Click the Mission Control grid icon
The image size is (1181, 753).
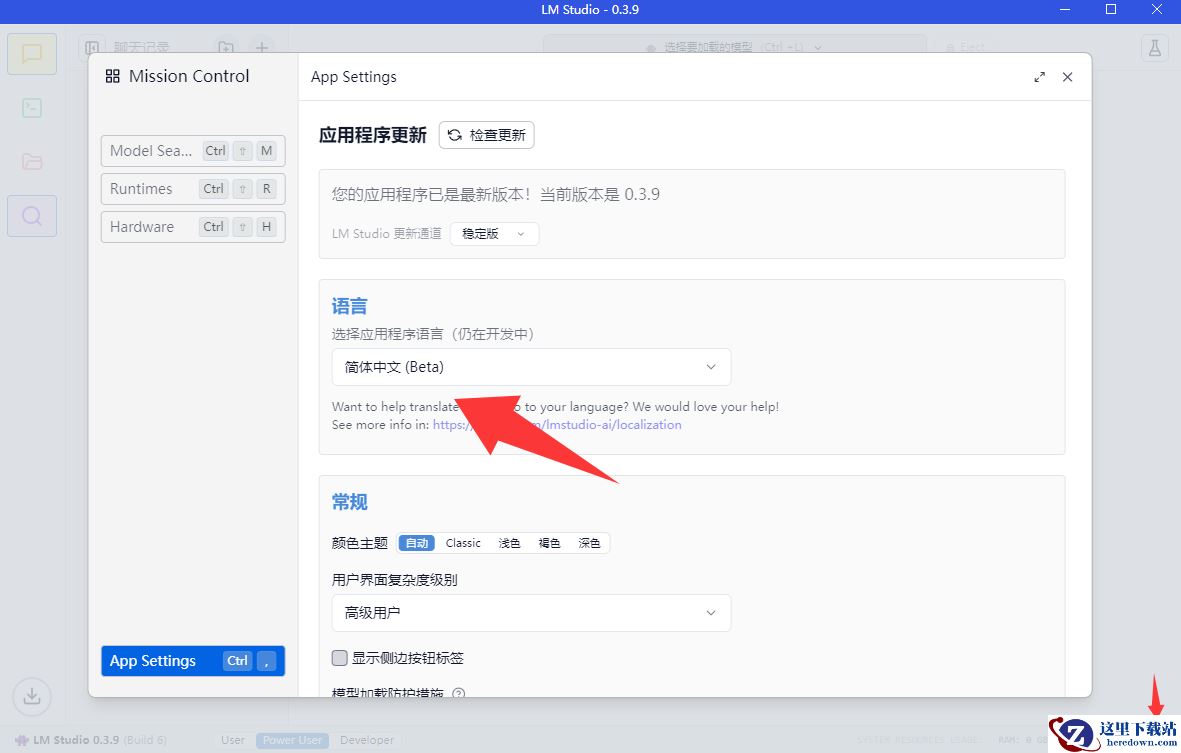click(x=112, y=76)
